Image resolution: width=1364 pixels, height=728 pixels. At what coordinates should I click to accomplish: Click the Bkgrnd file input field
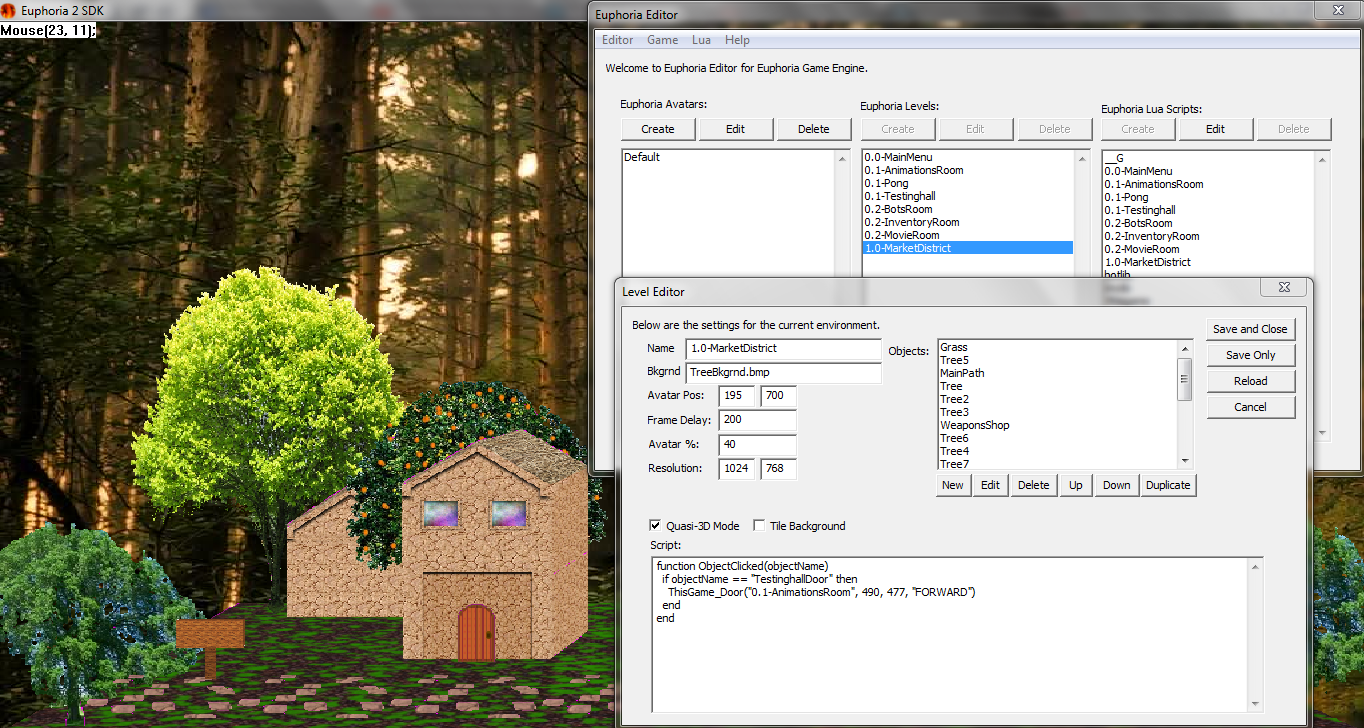tap(784, 372)
